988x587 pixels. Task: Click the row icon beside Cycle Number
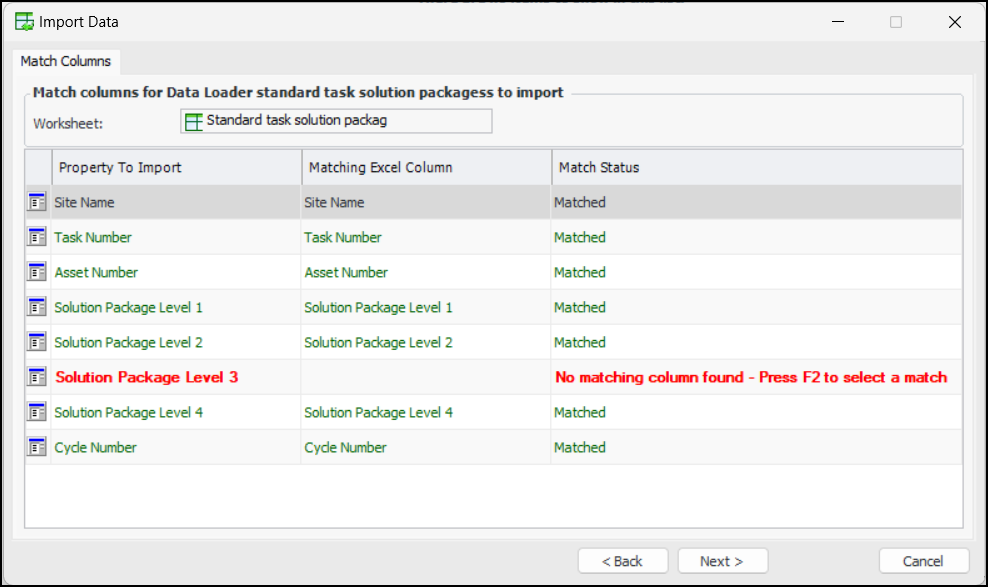[37, 447]
